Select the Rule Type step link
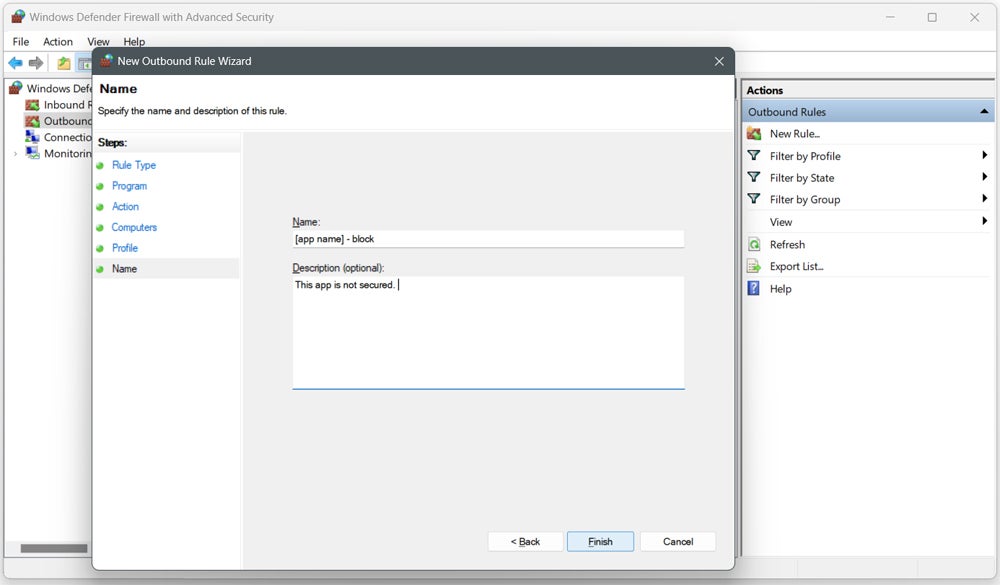This screenshot has width=1000, height=585. coord(133,165)
